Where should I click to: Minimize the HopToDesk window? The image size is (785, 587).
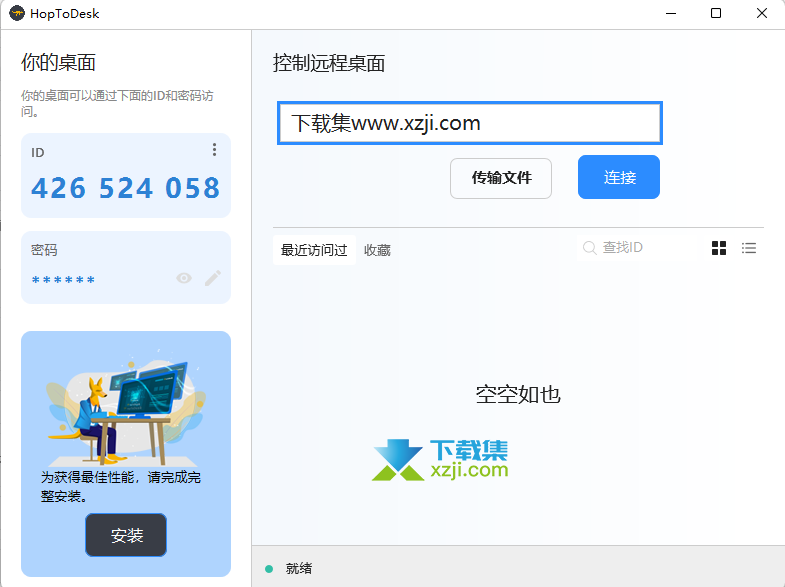pos(671,14)
